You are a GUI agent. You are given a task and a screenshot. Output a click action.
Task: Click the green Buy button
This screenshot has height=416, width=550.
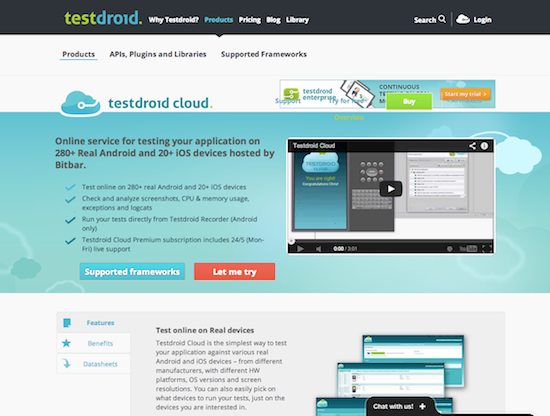point(409,102)
